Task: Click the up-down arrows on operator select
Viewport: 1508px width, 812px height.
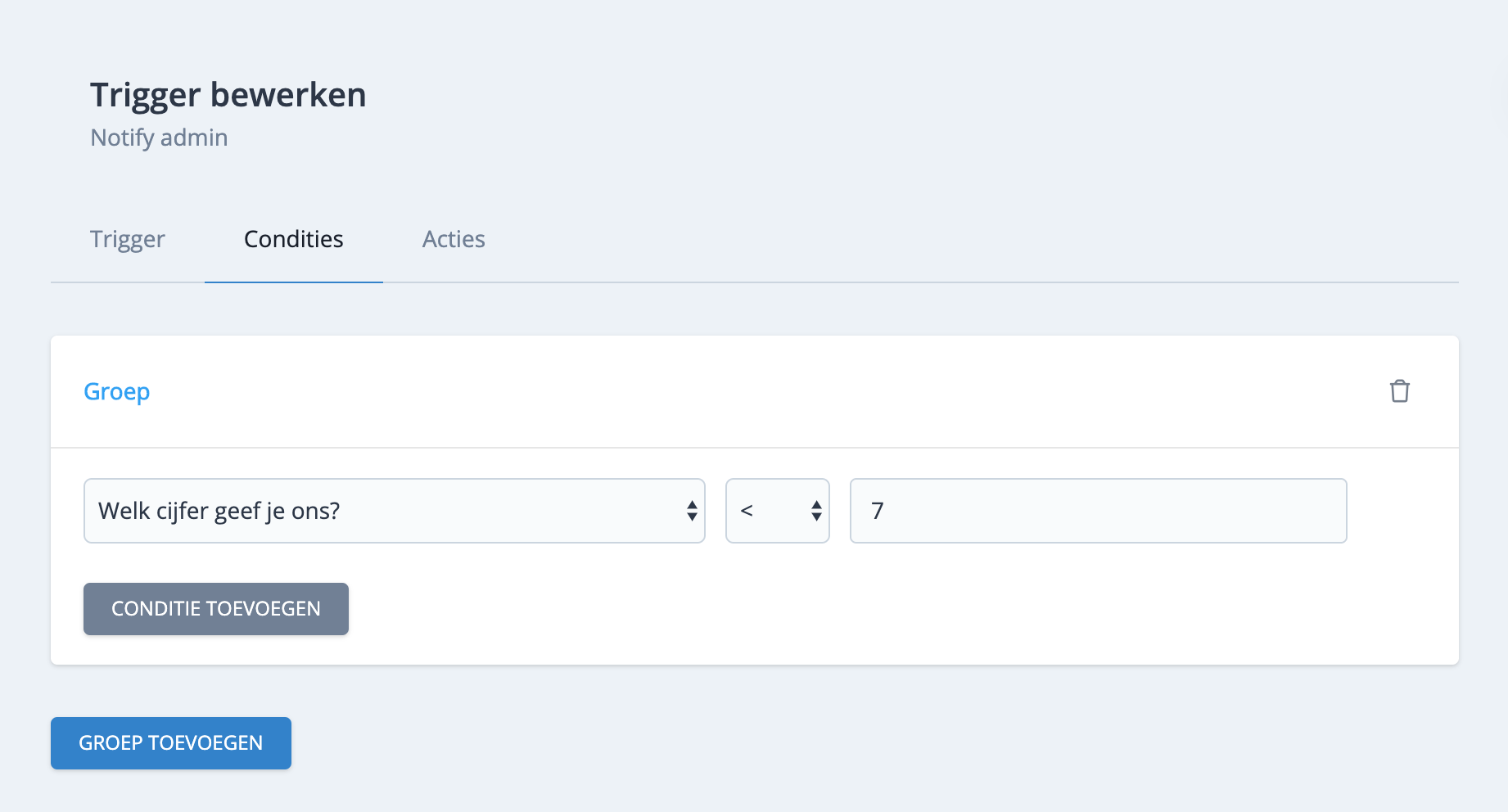Action: [816, 511]
